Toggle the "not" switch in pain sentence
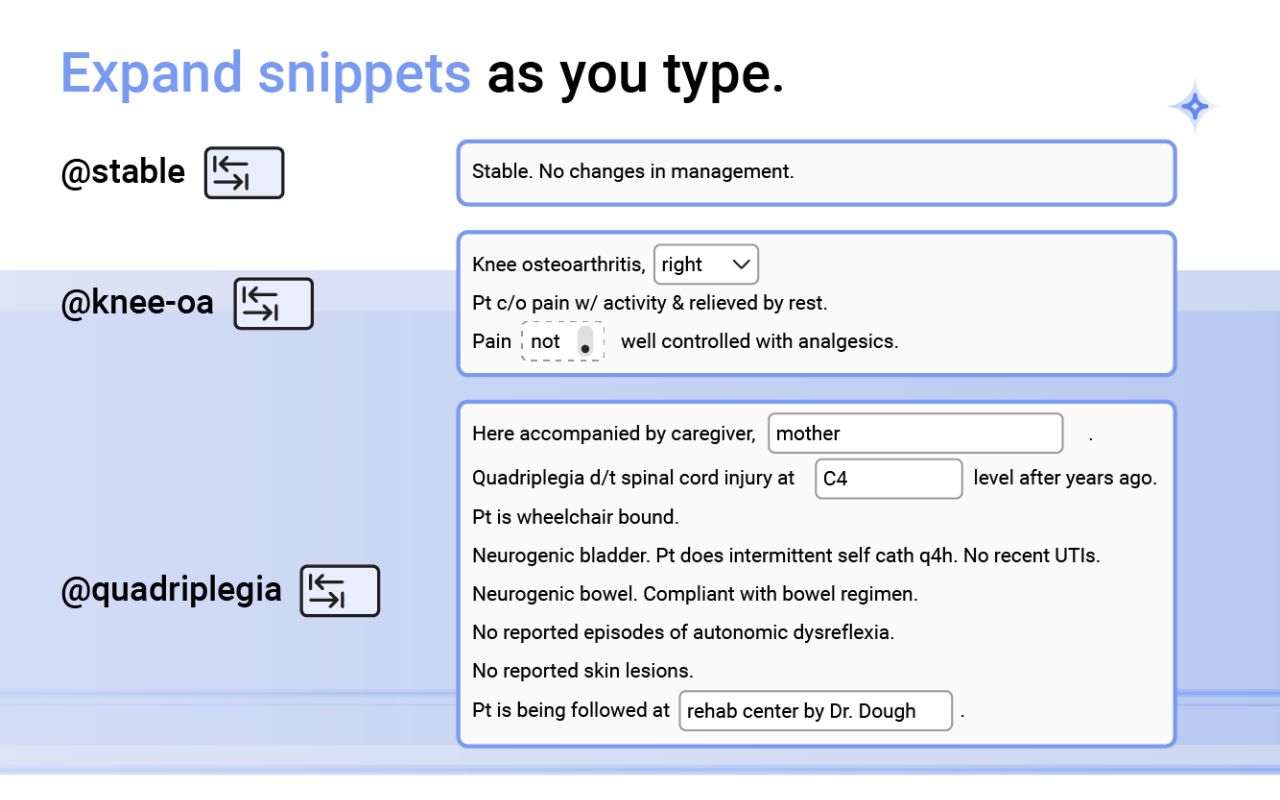The image size is (1280, 800). coord(585,342)
